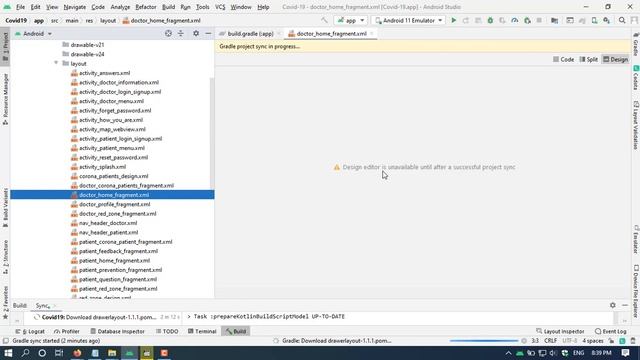640x360 pixels.
Task: Open Build panel settings gear
Action: tap(613, 305)
